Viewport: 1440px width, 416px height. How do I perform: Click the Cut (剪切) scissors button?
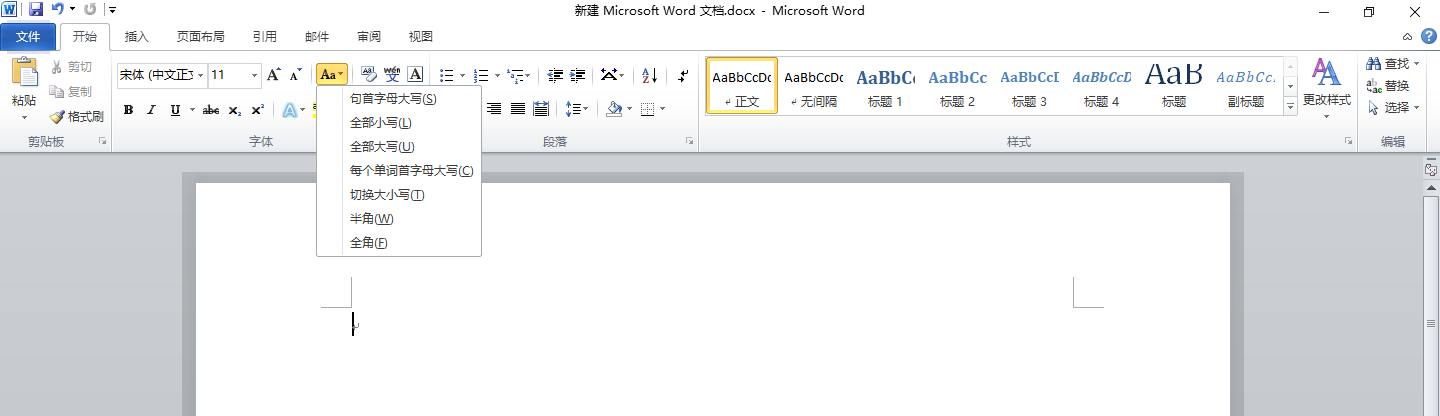coord(72,67)
